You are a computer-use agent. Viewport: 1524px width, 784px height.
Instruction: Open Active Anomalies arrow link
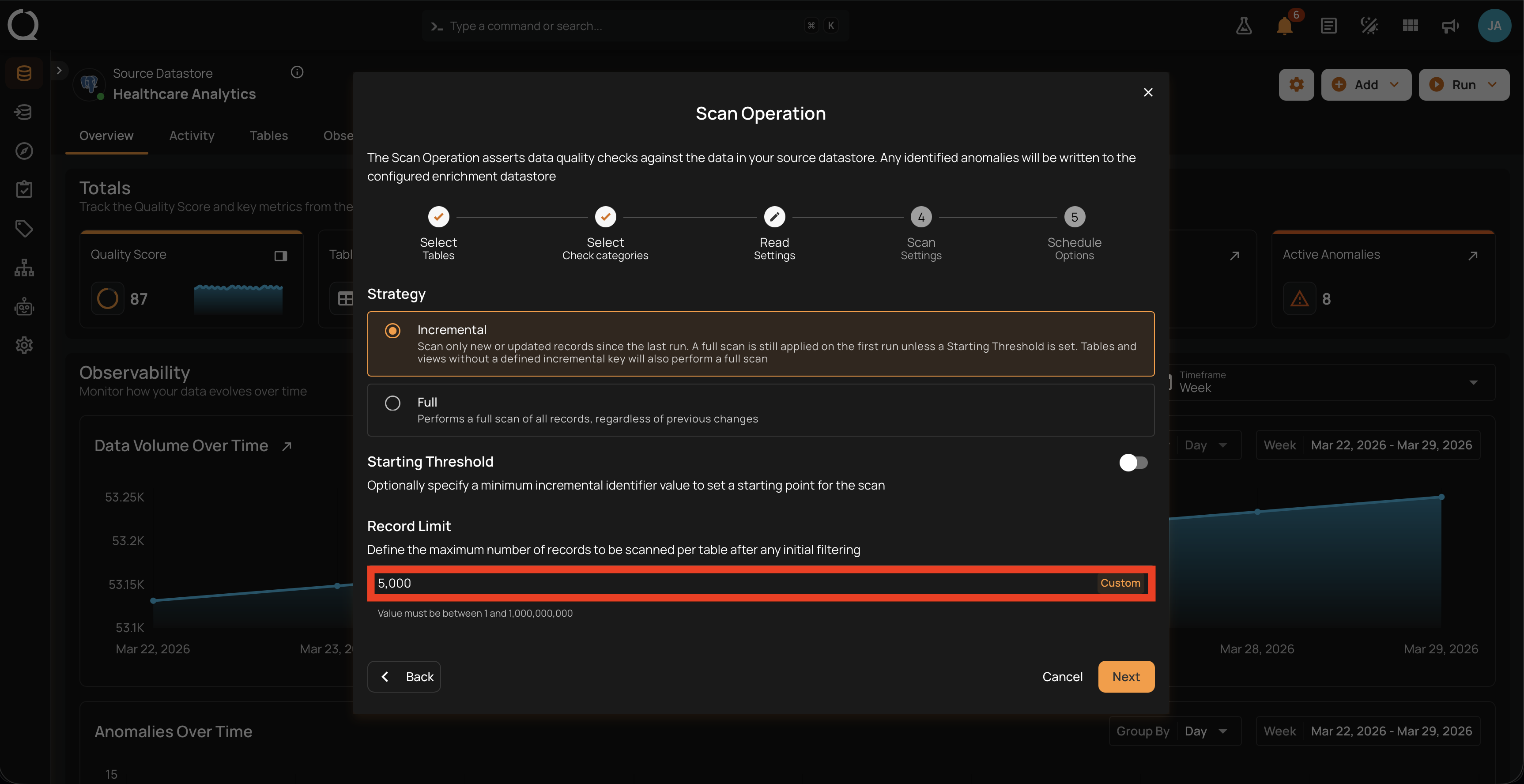[x=1473, y=255]
